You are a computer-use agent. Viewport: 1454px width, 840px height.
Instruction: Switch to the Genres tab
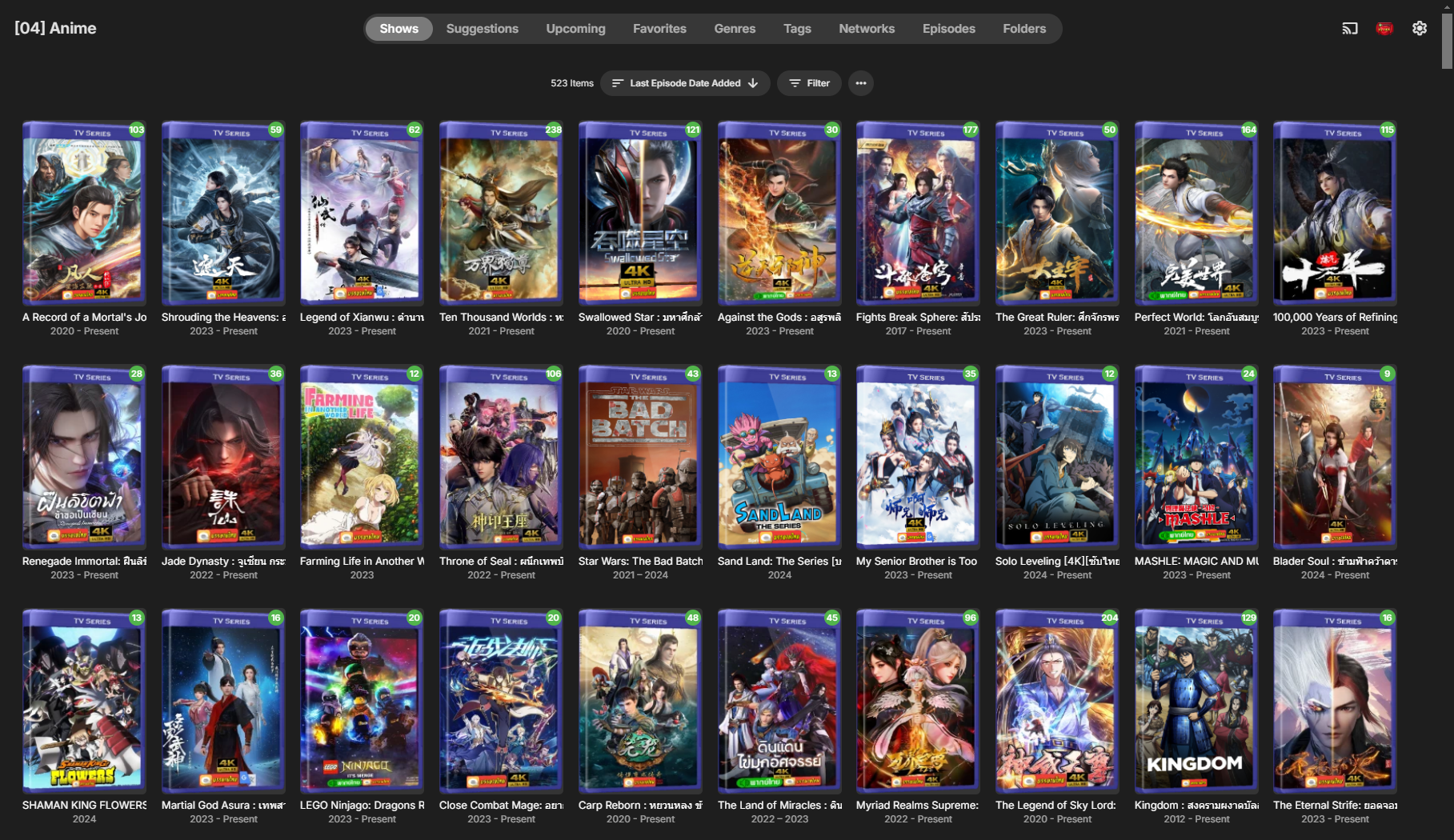pyautogui.click(x=735, y=29)
